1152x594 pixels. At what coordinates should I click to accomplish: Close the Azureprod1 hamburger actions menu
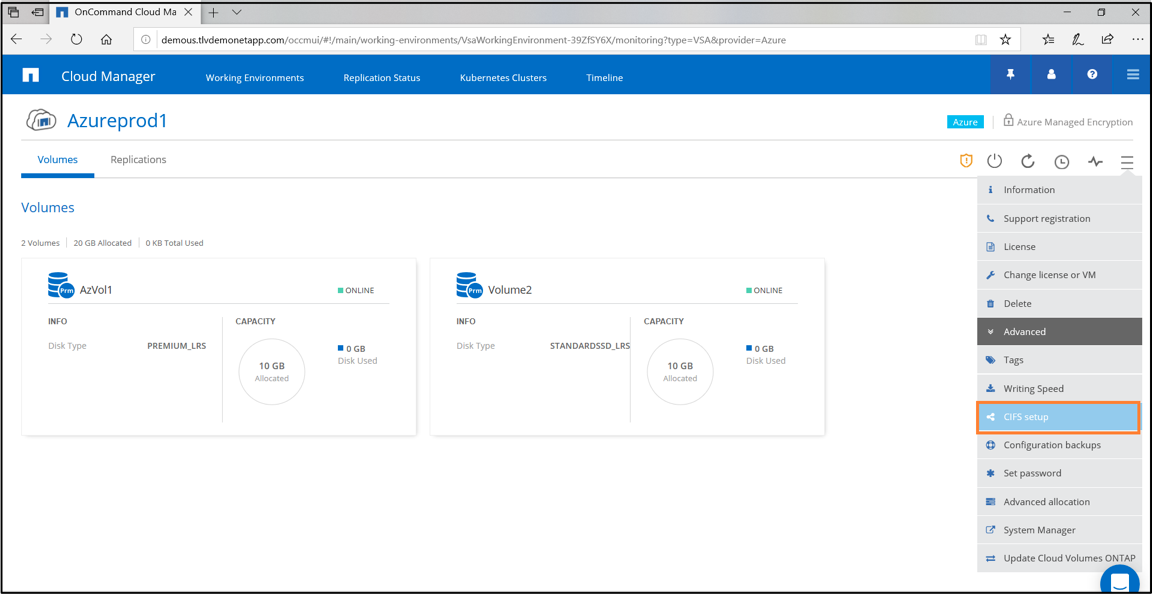tap(1127, 161)
